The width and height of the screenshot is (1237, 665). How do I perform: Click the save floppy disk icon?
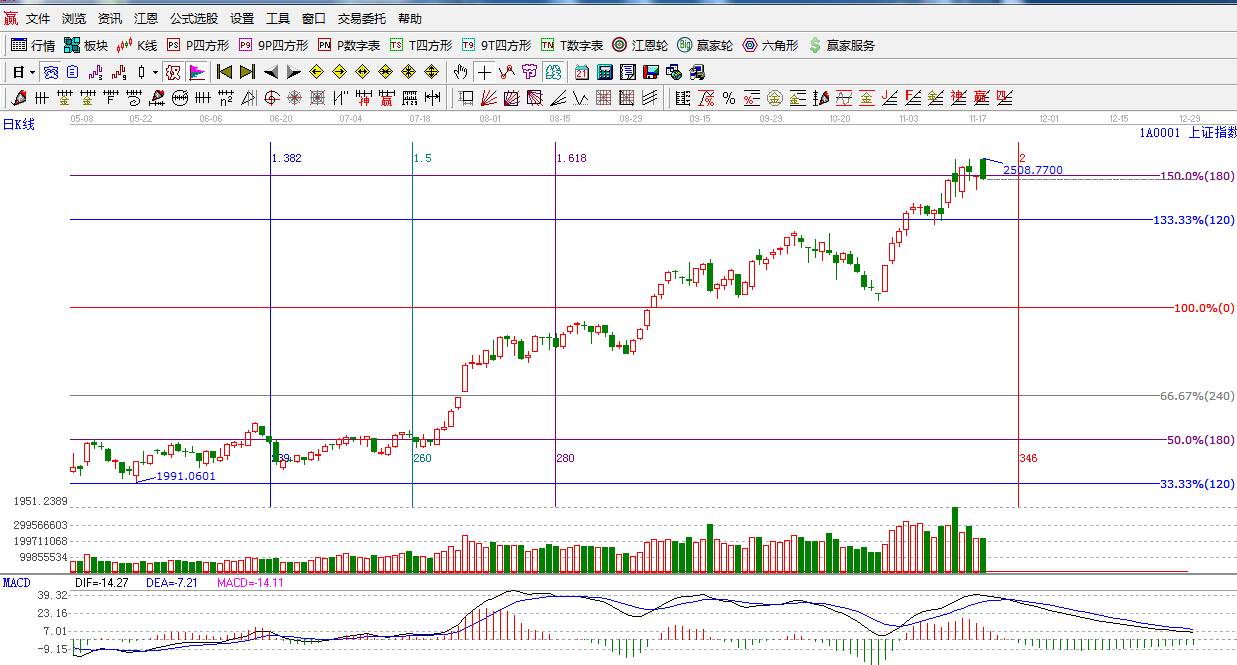651,72
